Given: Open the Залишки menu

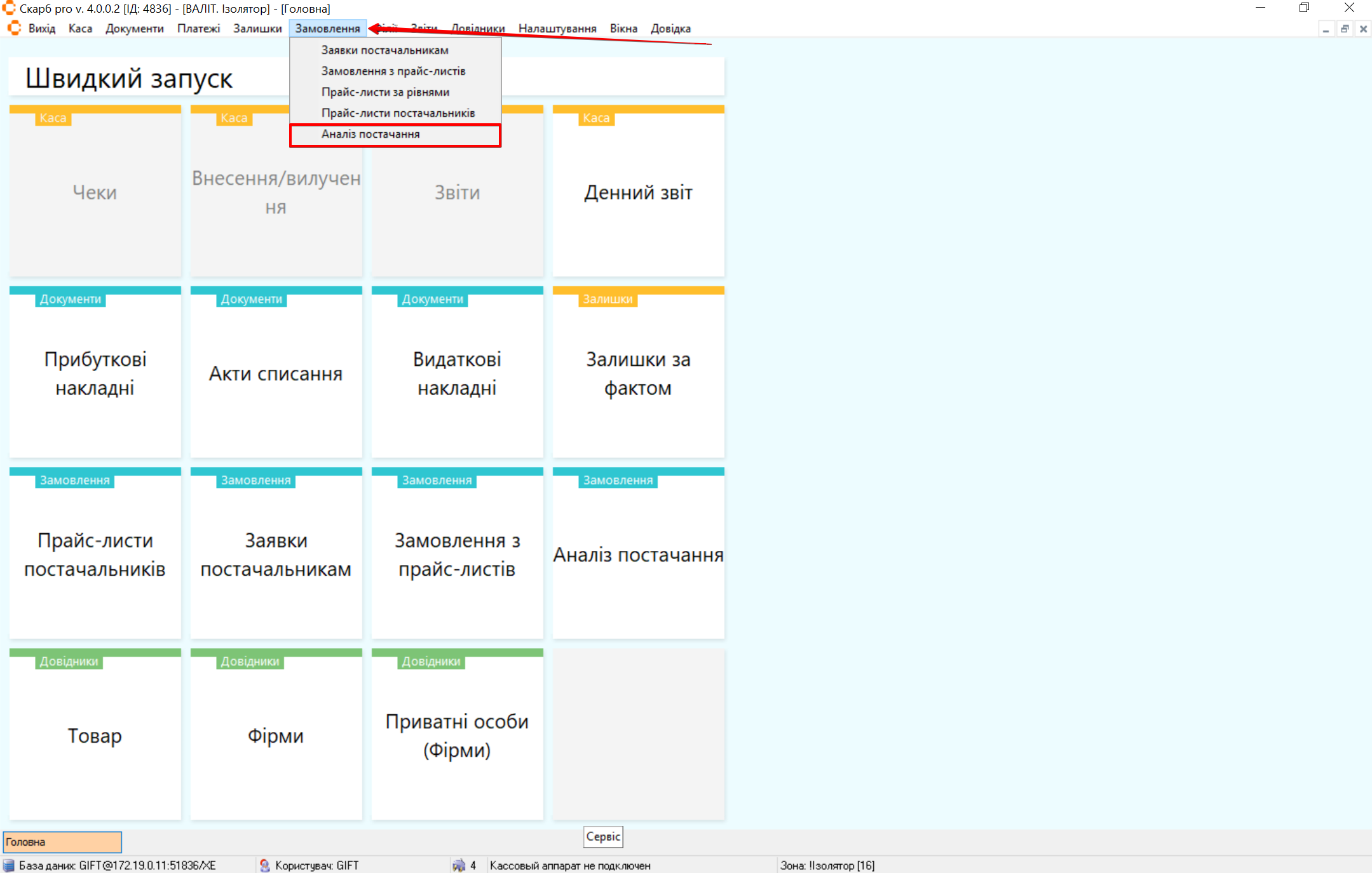Looking at the screenshot, I should click(257, 29).
